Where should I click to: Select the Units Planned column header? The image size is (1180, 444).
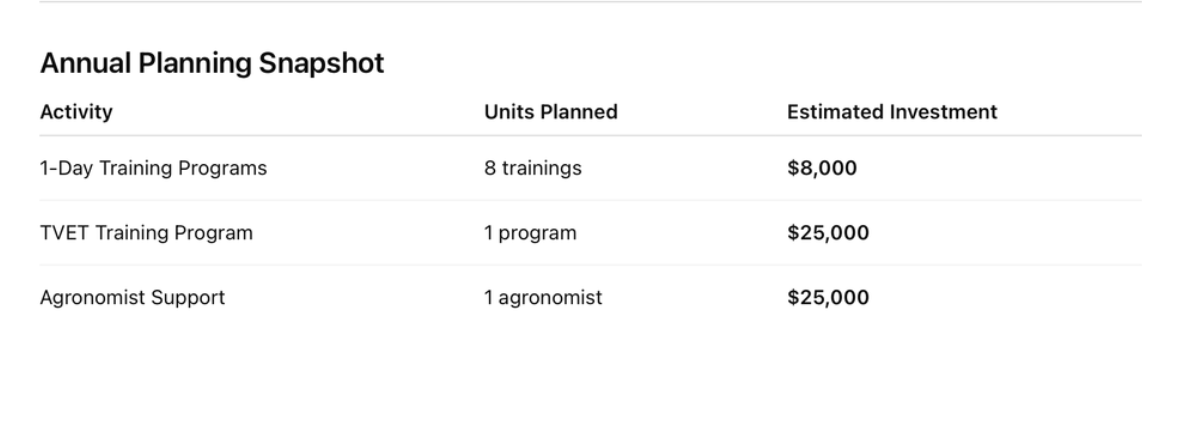click(x=550, y=112)
